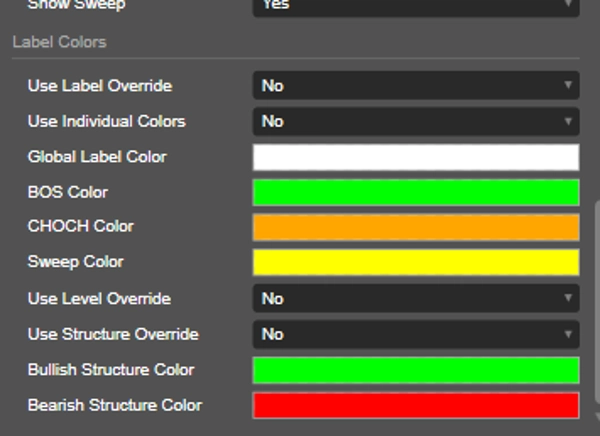Open the Show Sweep dropdown showing Yes
The width and height of the screenshot is (600, 436).
click(x=416, y=7)
